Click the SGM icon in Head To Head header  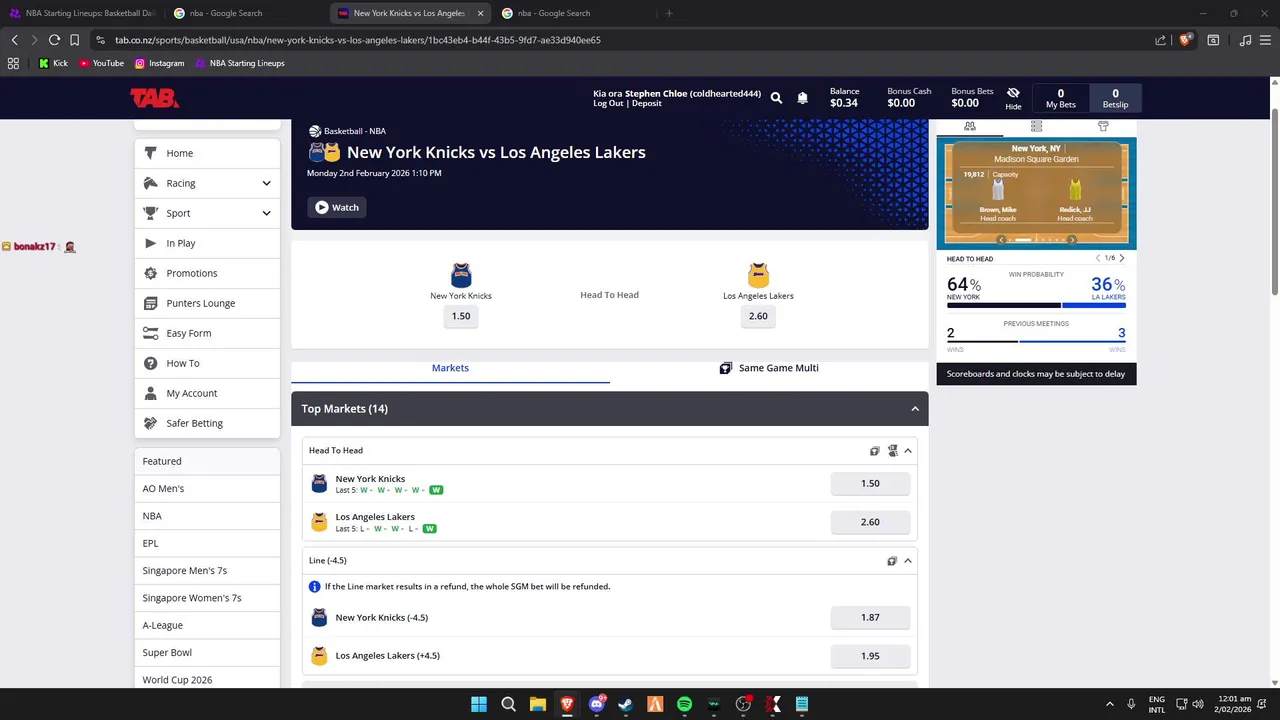pyautogui.click(x=875, y=451)
